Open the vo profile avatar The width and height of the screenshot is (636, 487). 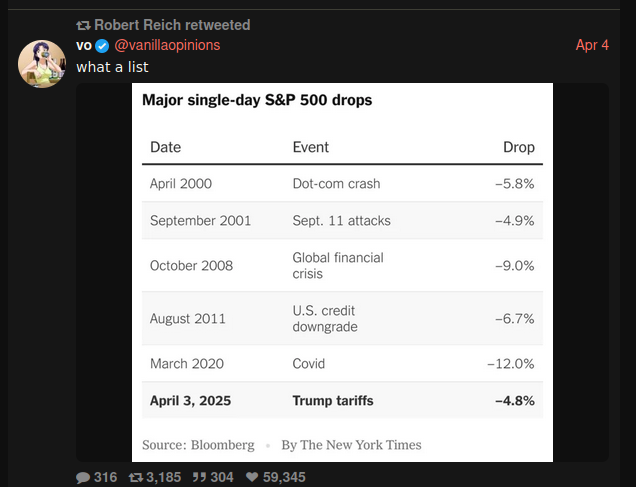pos(42,64)
